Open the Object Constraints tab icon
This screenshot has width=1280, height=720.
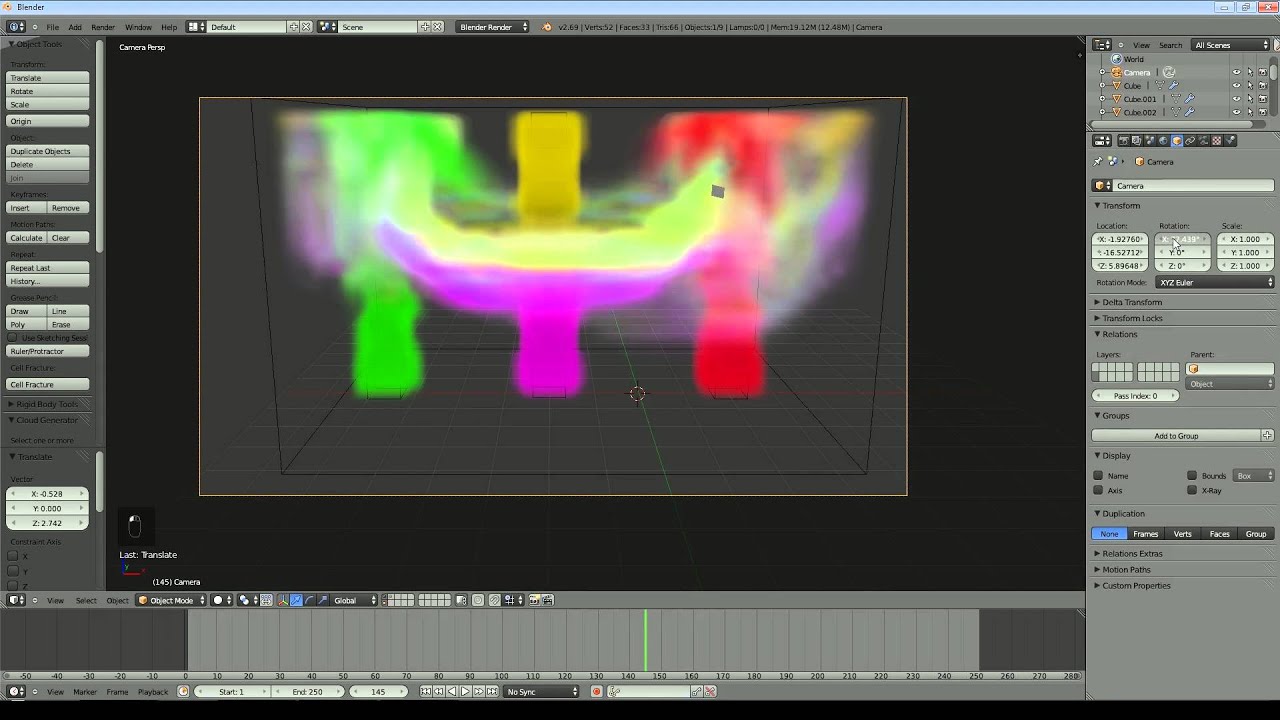1190,141
